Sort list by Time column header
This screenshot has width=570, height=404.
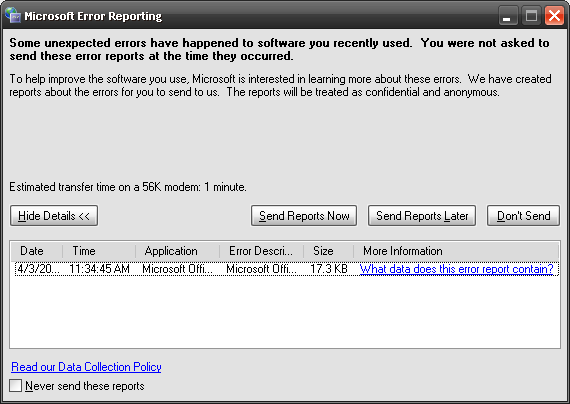pos(99,251)
